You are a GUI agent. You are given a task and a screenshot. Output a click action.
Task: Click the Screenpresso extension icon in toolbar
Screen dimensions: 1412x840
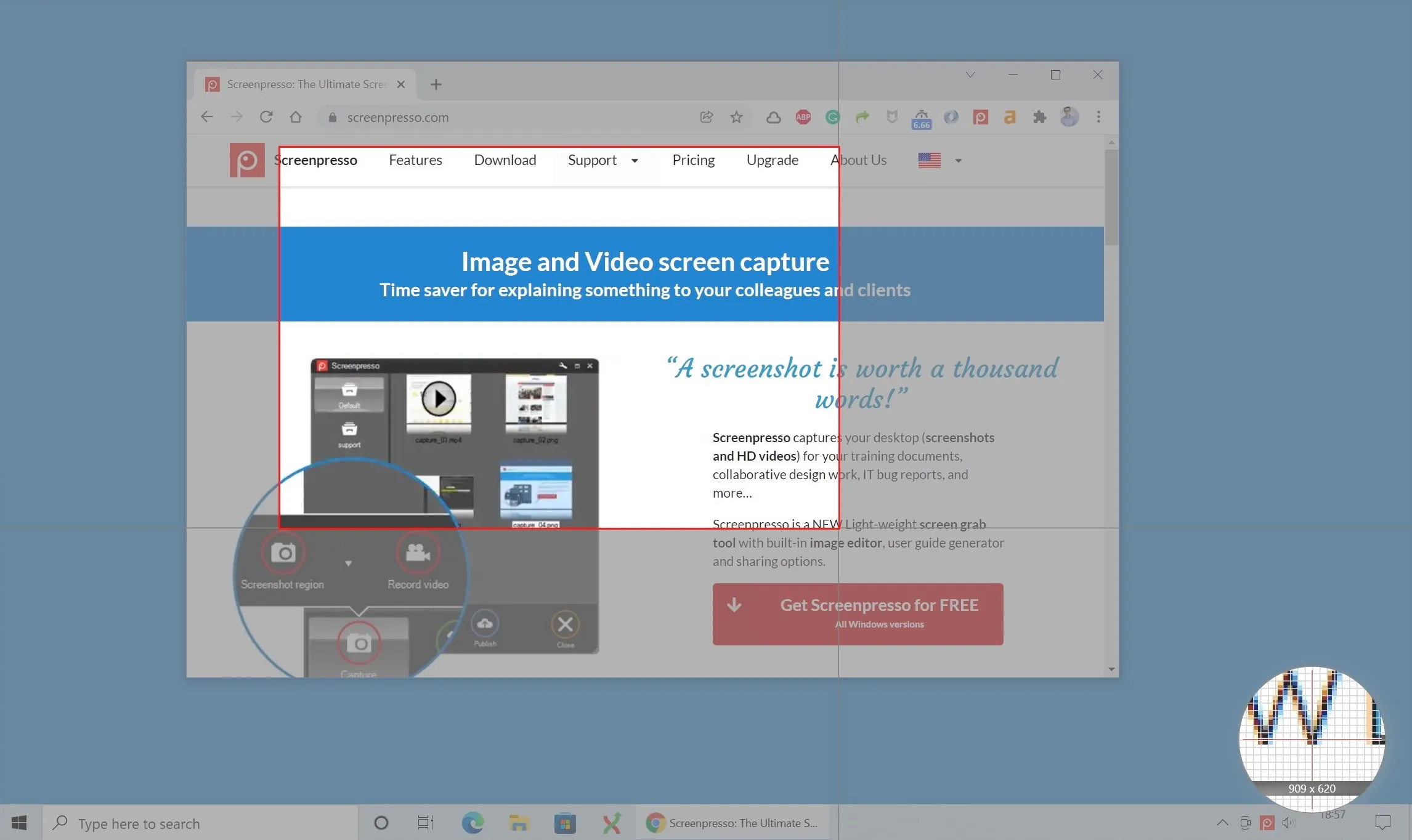pyautogui.click(x=980, y=117)
